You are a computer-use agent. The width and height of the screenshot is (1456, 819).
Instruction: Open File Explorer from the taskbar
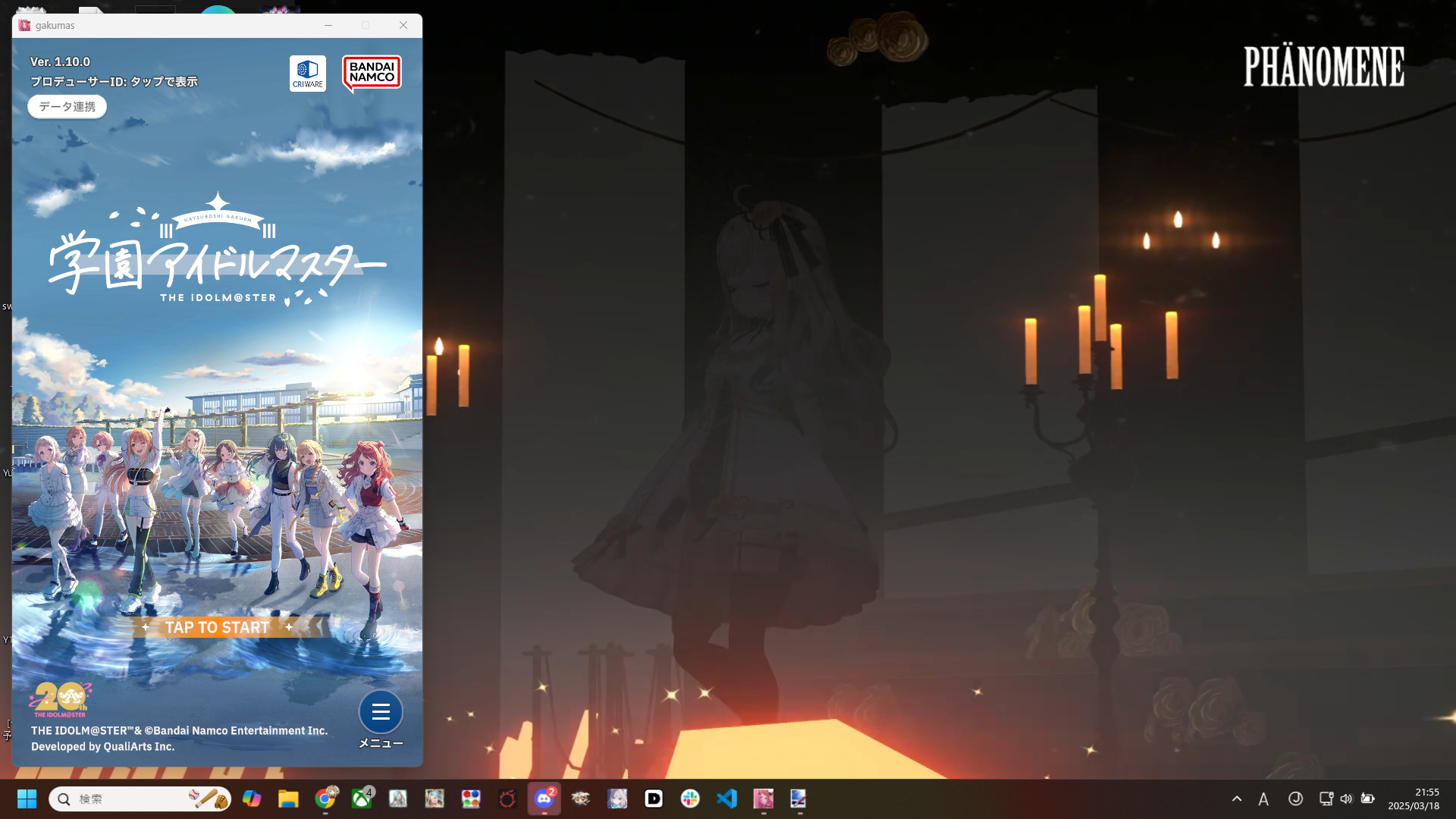tap(288, 799)
